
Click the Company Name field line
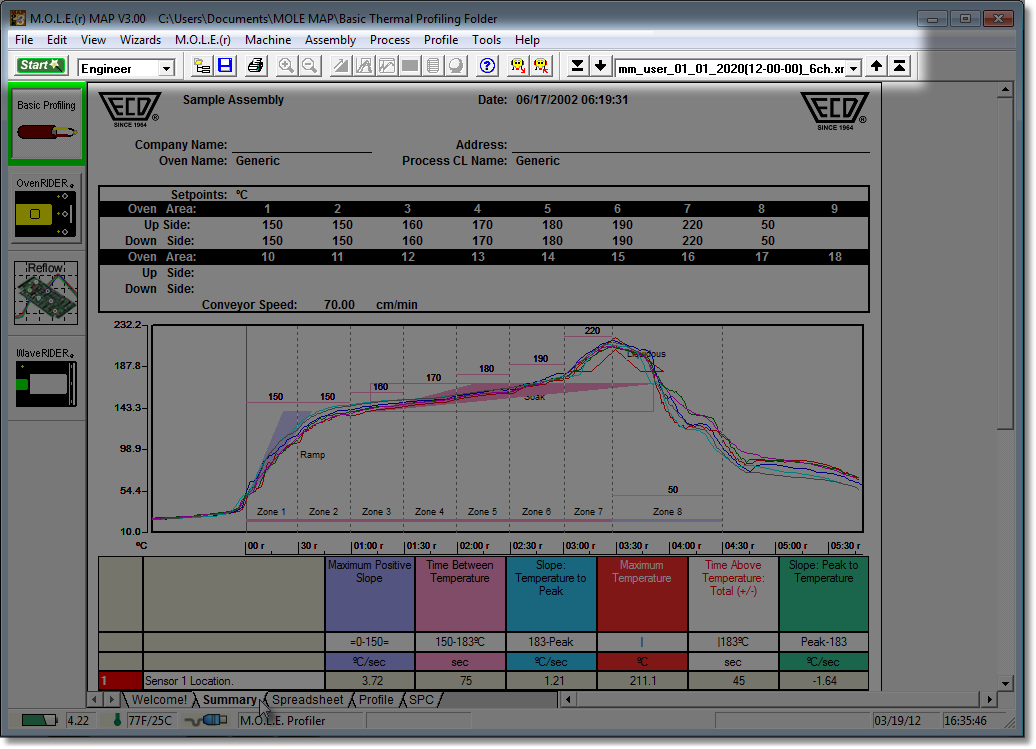pyautogui.click(x=301, y=146)
